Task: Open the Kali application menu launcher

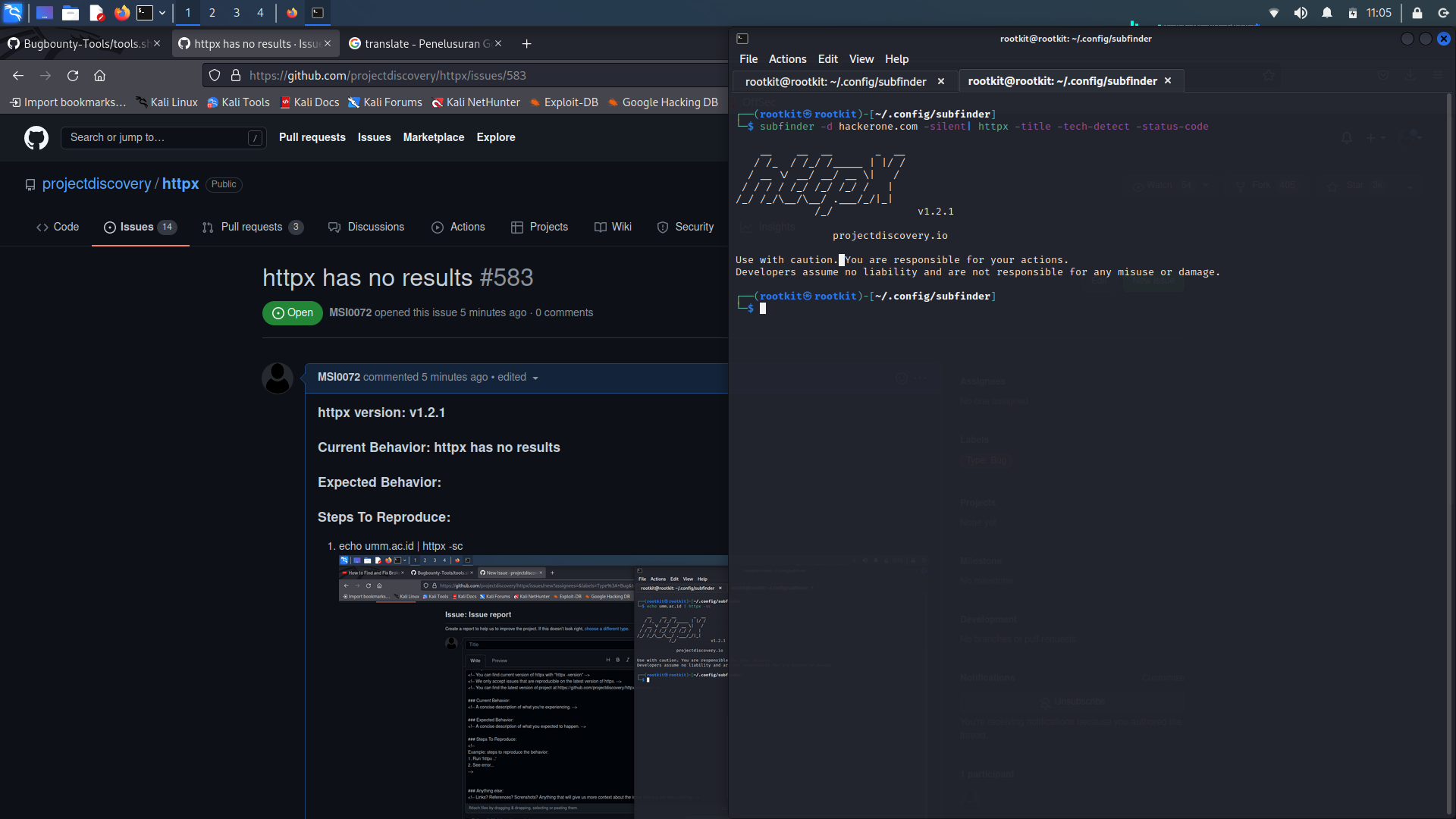Action: click(13, 13)
